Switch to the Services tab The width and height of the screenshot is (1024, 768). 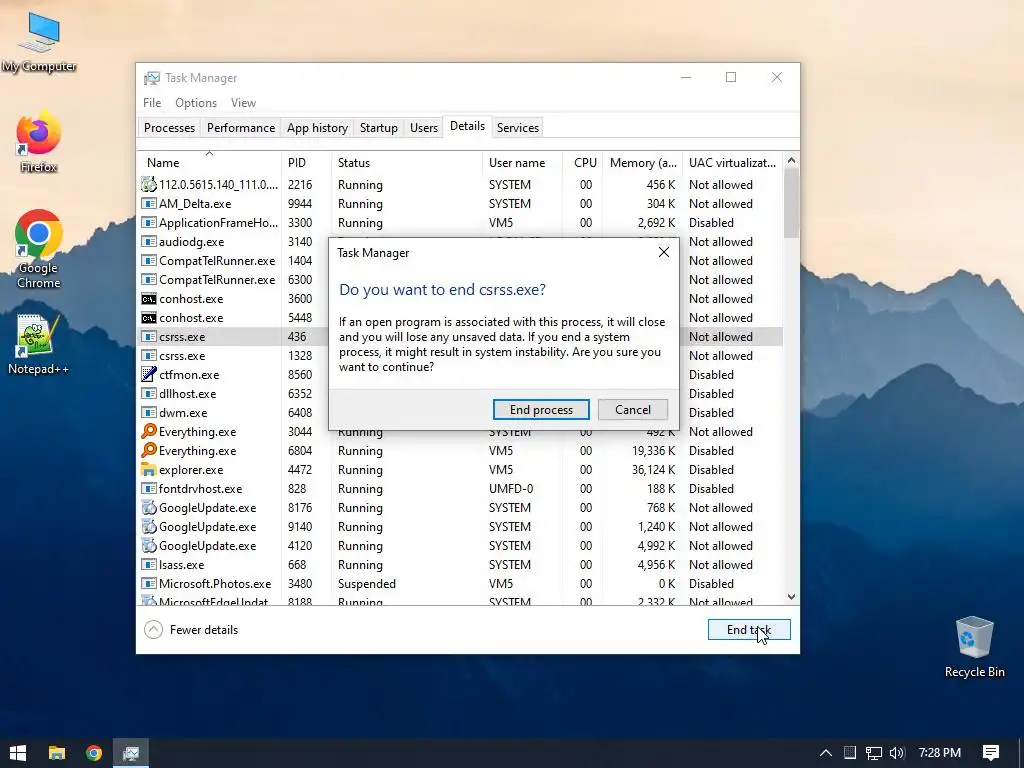point(518,127)
